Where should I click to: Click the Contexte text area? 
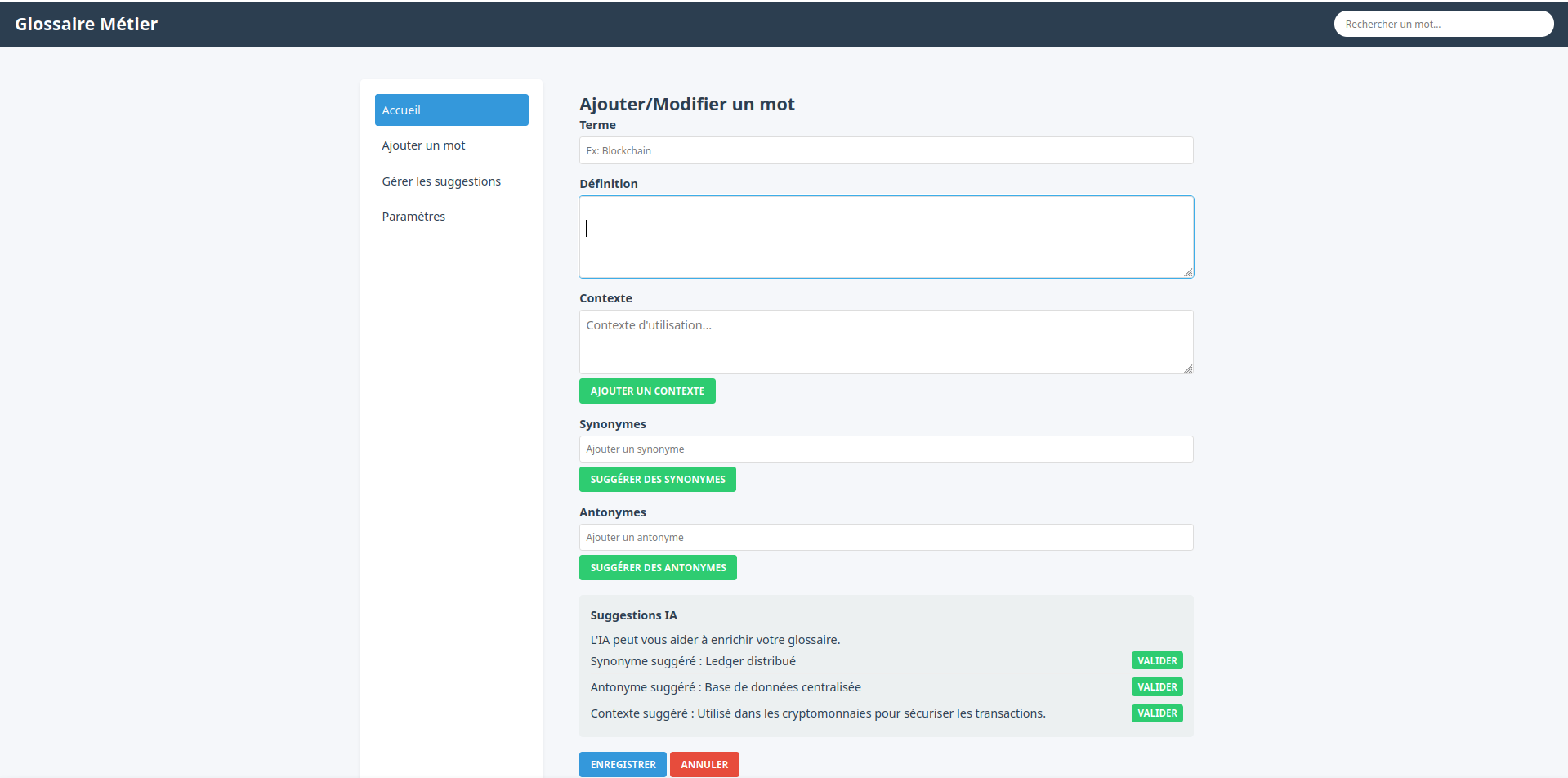click(x=886, y=342)
